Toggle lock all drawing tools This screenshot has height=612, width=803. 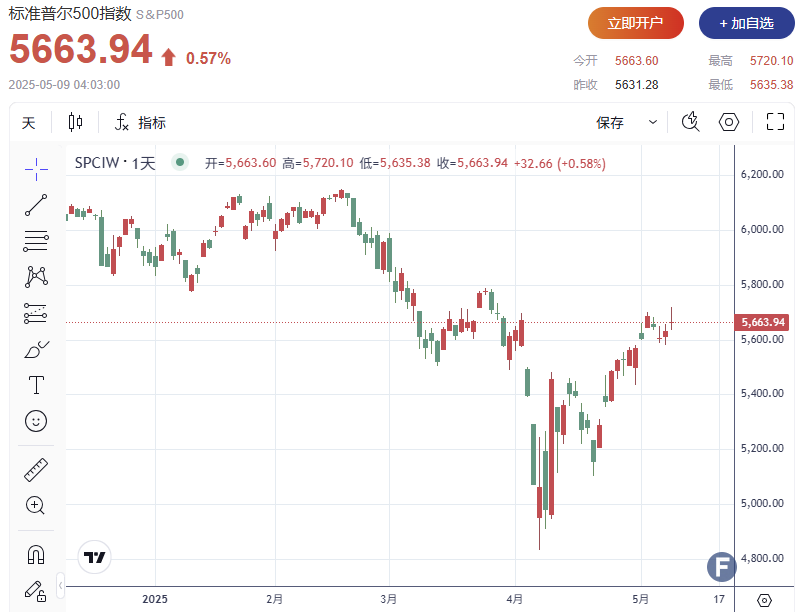click(x=36, y=590)
